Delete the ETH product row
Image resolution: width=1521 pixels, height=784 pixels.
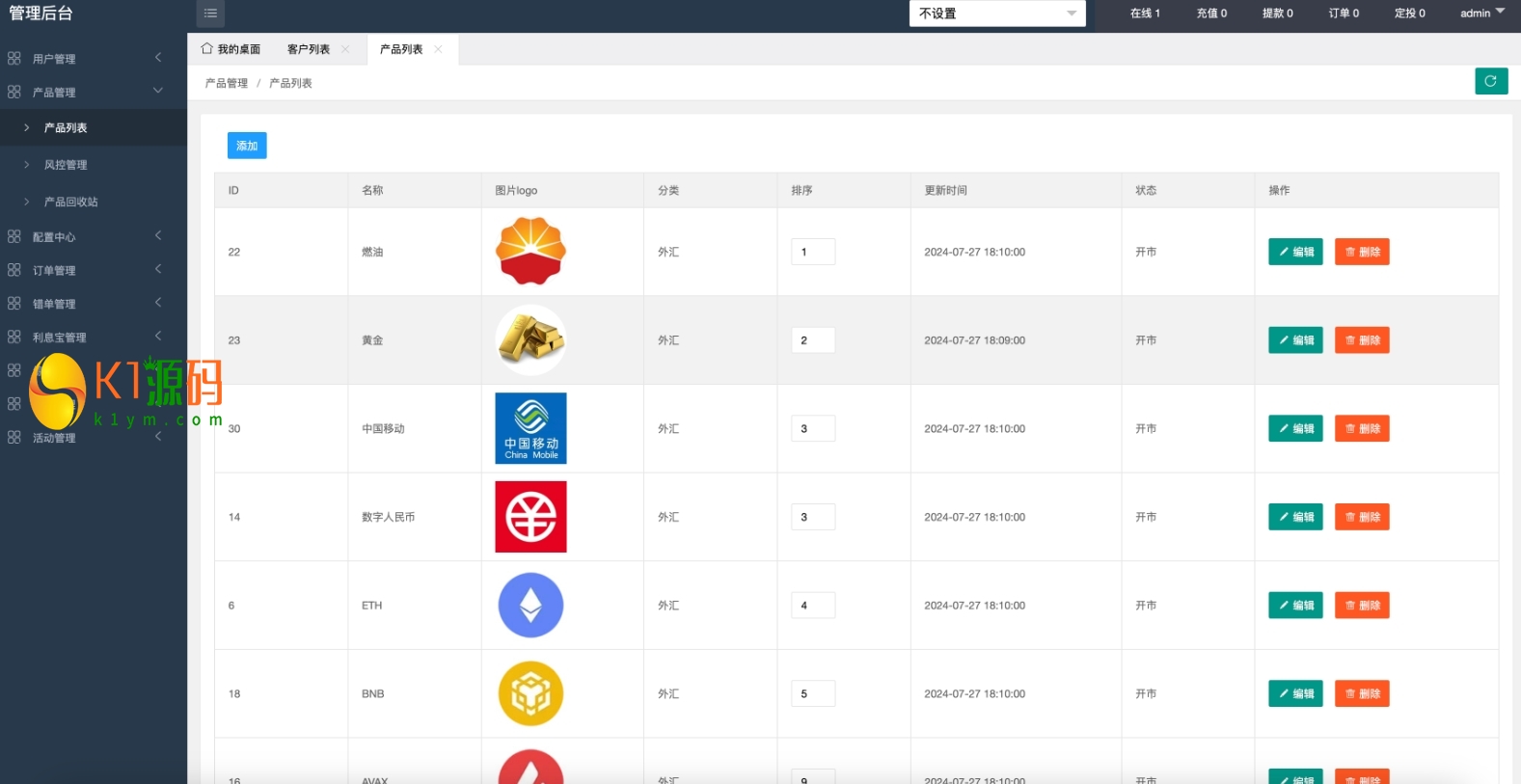tap(1362, 606)
